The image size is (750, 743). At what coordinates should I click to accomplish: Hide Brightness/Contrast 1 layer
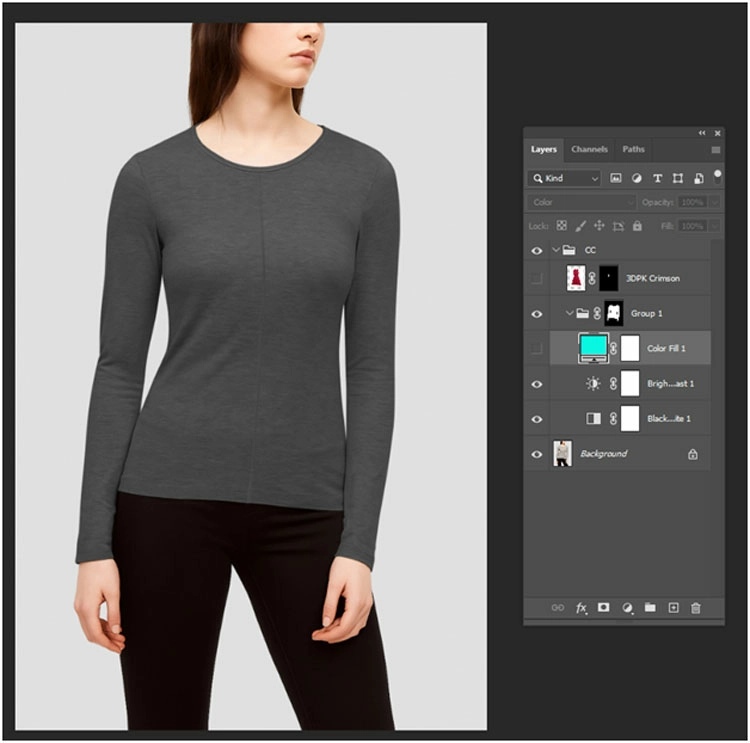click(537, 384)
